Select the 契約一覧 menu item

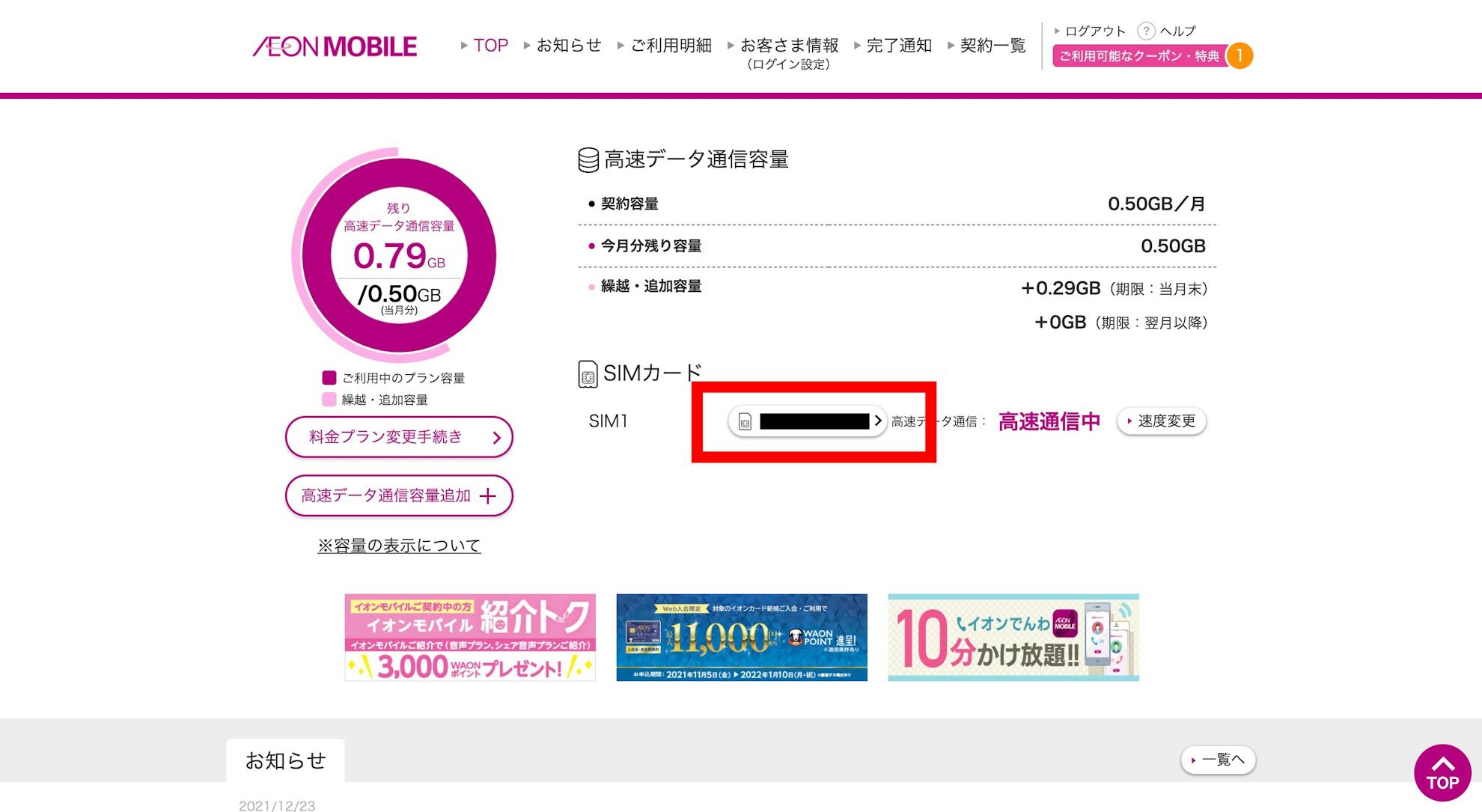(992, 46)
